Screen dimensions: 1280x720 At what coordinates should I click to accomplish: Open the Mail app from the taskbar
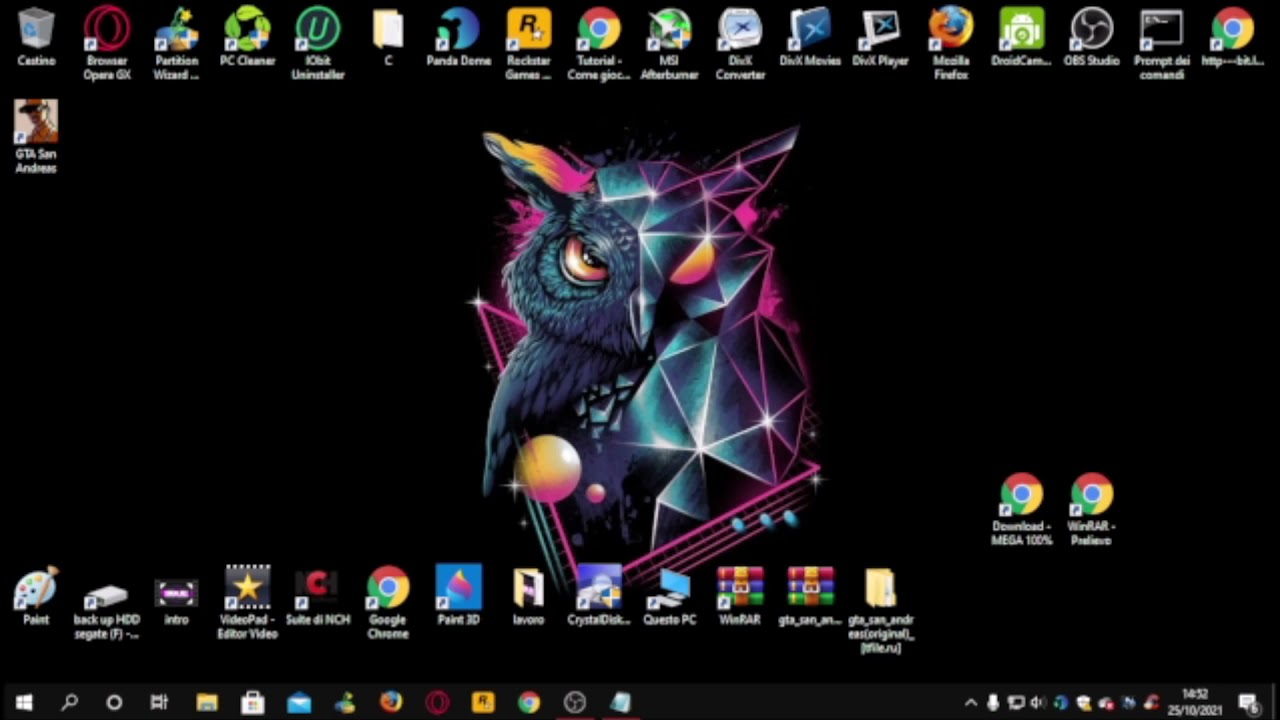click(299, 703)
